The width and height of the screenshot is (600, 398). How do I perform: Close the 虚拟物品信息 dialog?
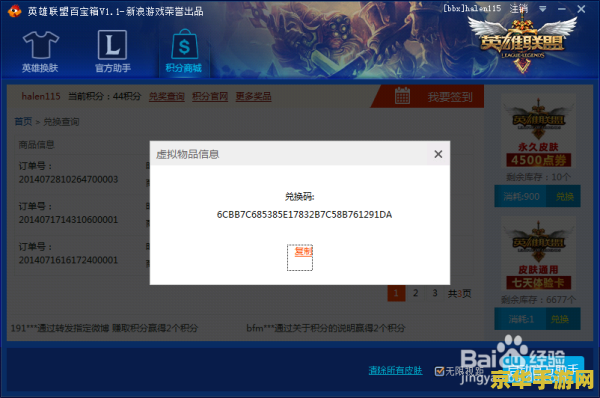(x=438, y=154)
